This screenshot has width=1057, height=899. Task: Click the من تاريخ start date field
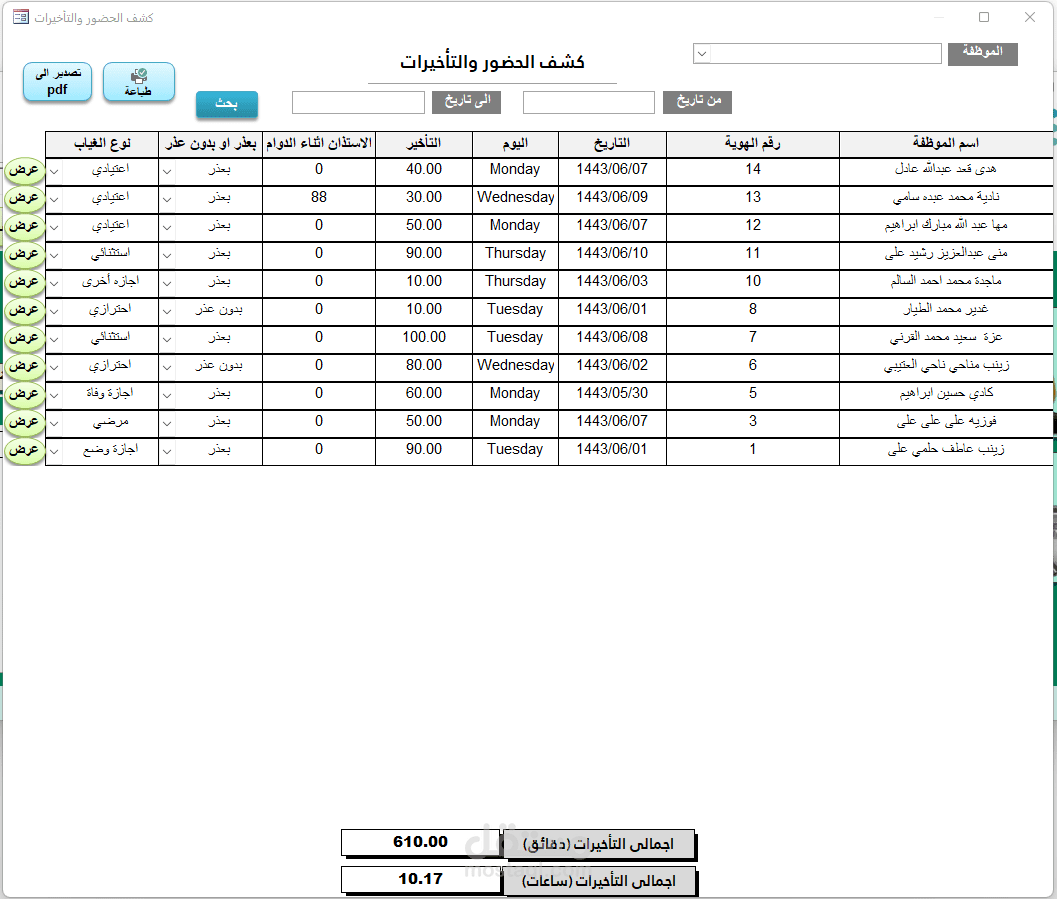pyautogui.click(x=588, y=102)
